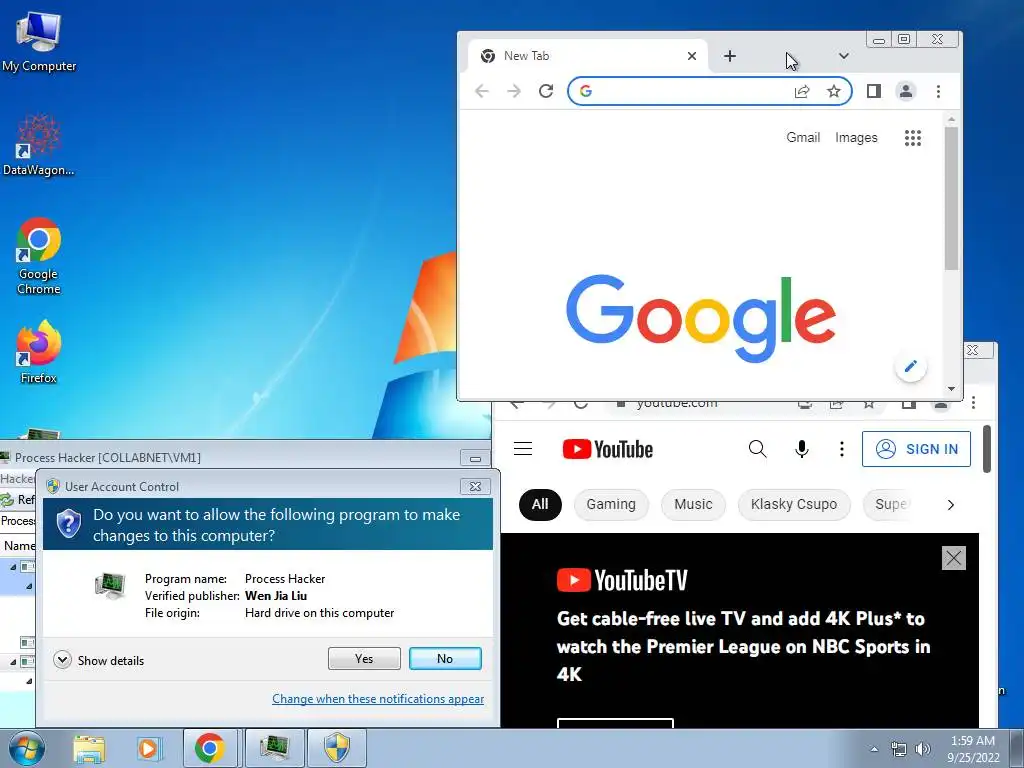Open the Windows Start button
The height and width of the screenshot is (768, 1024).
27,748
